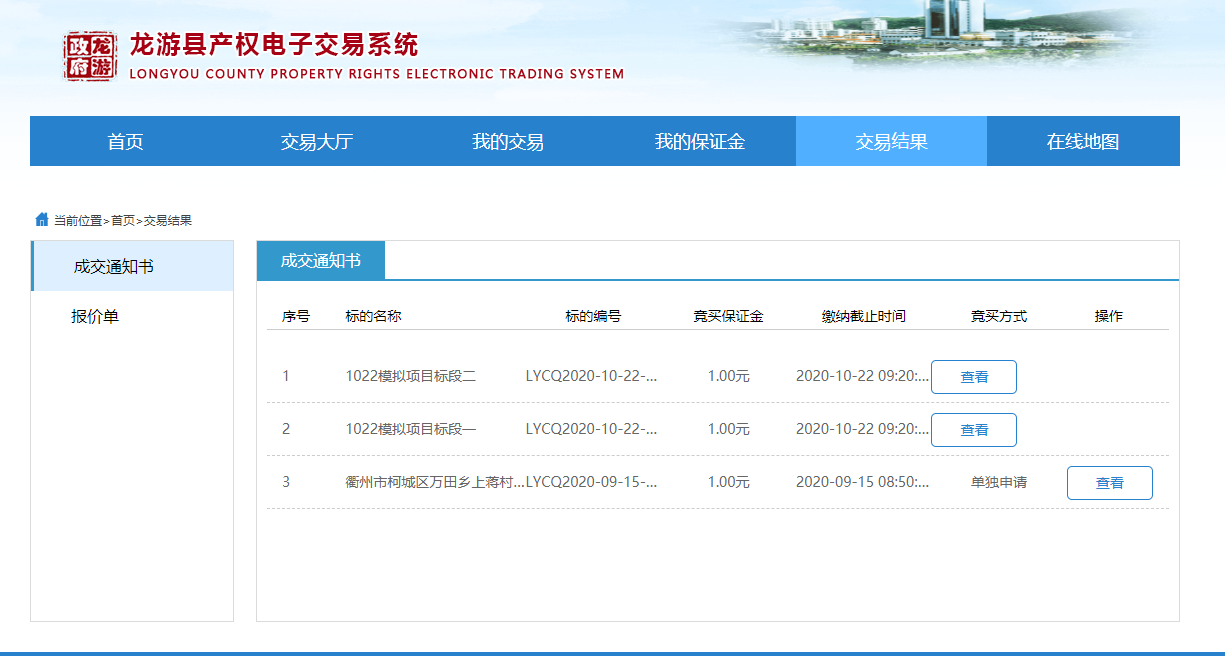This screenshot has height=656, width=1225.
Task: Click 查看 for 1022模拟项目标段一 row
Action: click(x=973, y=430)
